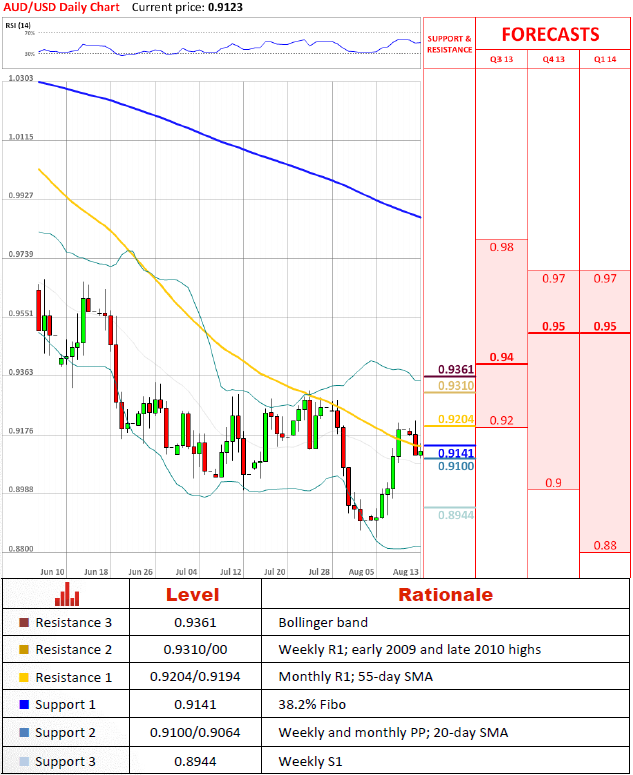Click the Aug 13 date axis label

pyautogui.click(x=406, y=572)
